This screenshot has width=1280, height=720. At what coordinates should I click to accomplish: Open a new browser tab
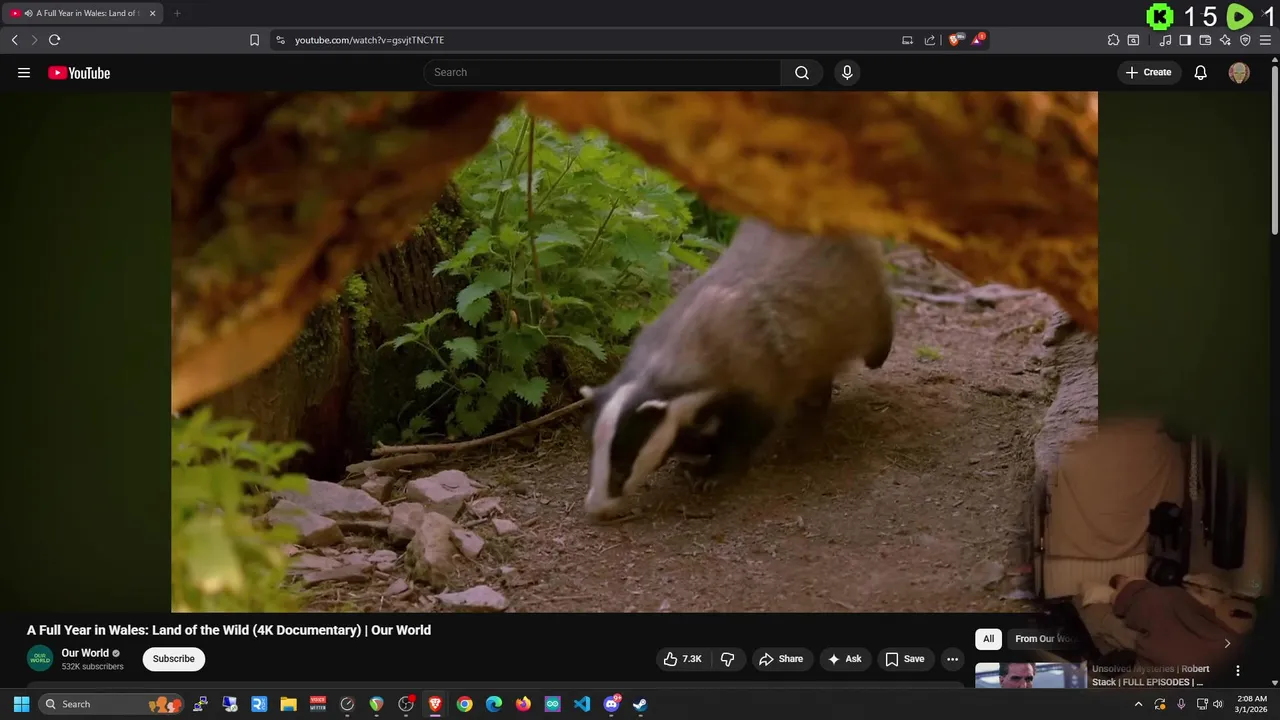(x=177, y=13)
